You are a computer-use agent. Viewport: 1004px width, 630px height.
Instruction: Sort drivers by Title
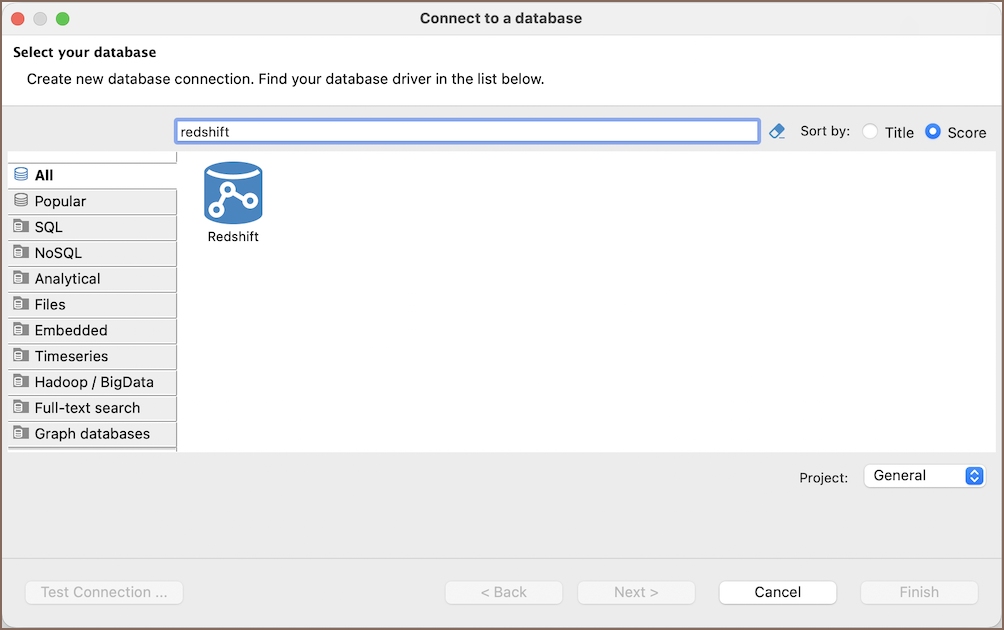pyautogui.click(x=870, y=132)
